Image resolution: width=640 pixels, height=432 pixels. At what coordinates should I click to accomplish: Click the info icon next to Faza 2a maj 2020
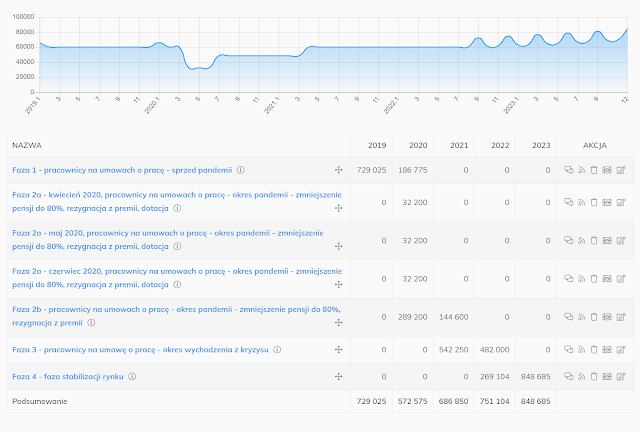(x=177, y=246)
